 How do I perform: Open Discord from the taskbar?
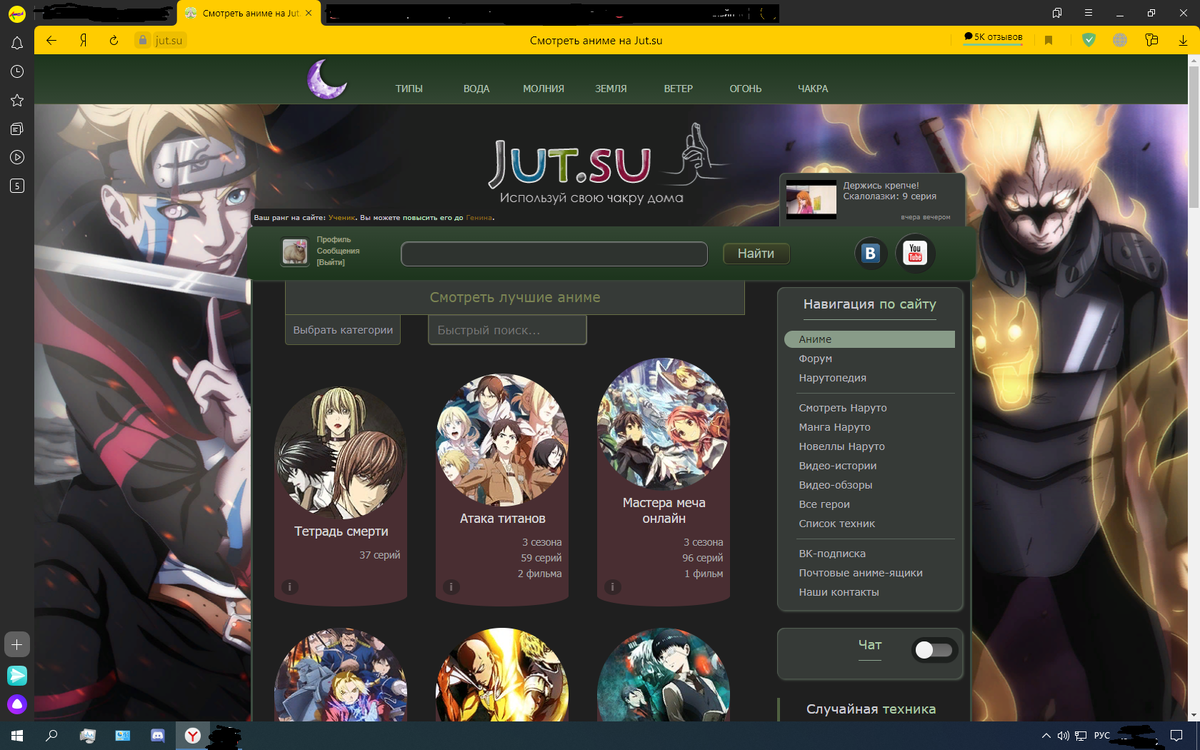pyautogui.click(x=157, y=736)
